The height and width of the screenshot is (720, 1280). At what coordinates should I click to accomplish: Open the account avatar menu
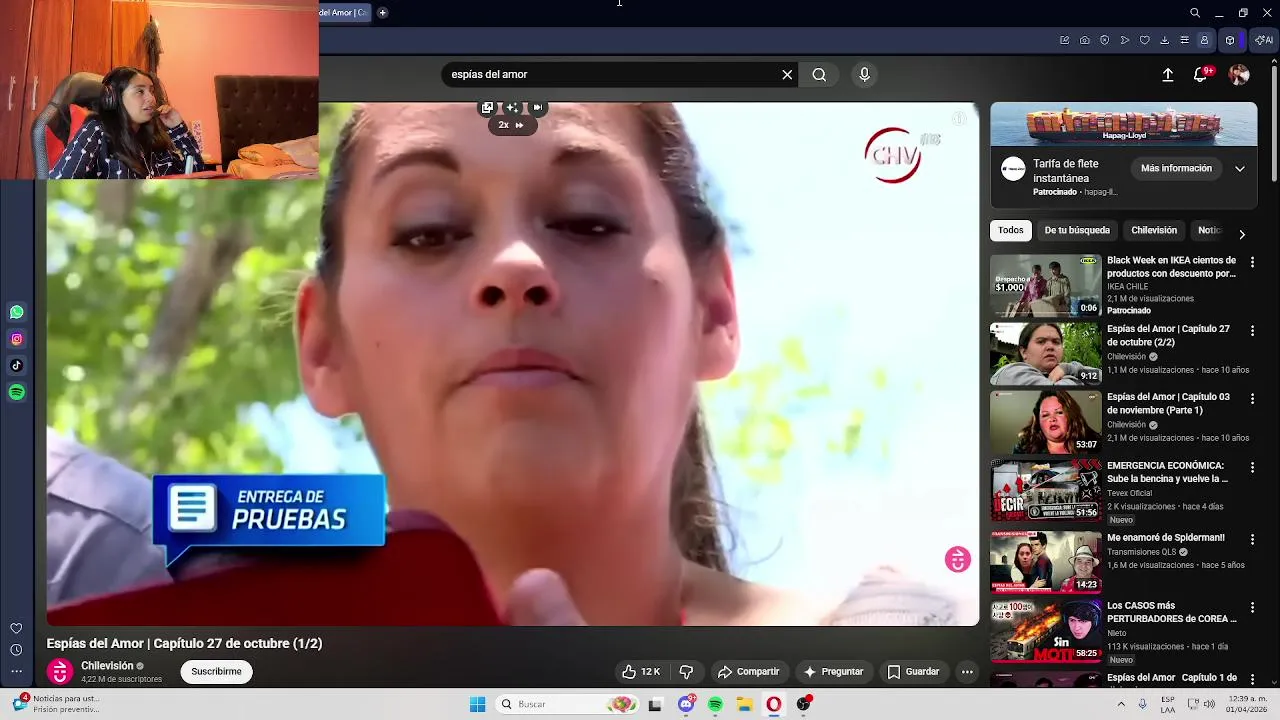point(1239,75)
